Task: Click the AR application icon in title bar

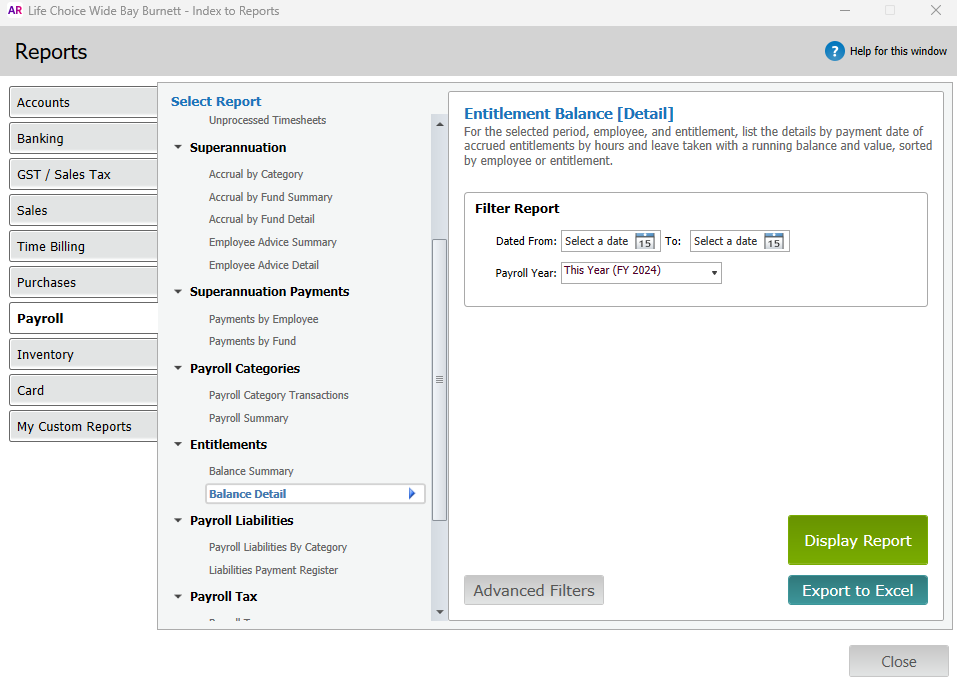Action: [15, 11]
